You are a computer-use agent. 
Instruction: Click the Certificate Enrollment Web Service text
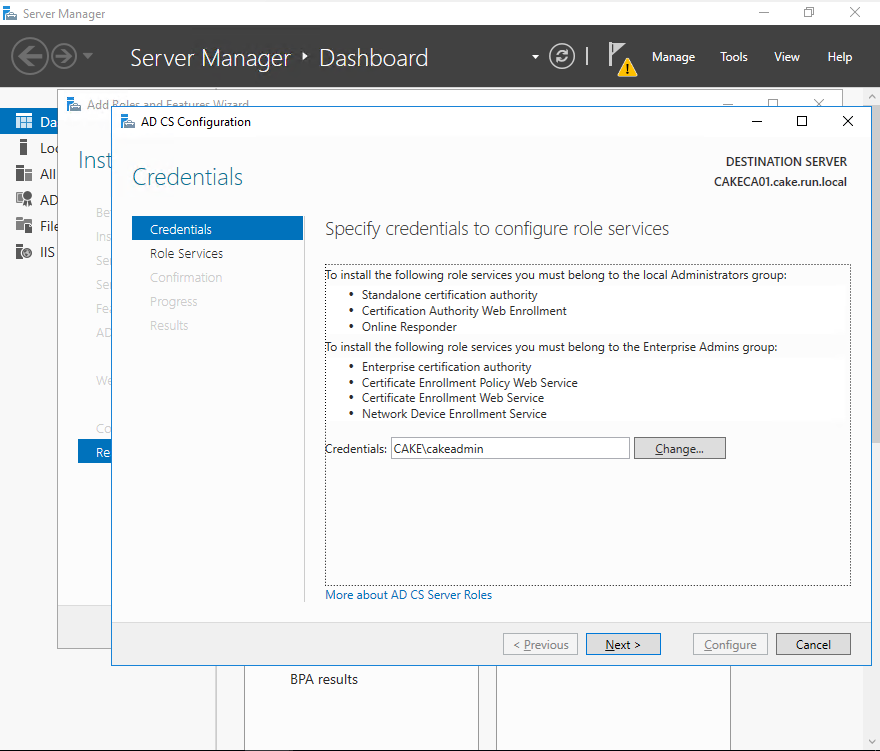[453, 398]
